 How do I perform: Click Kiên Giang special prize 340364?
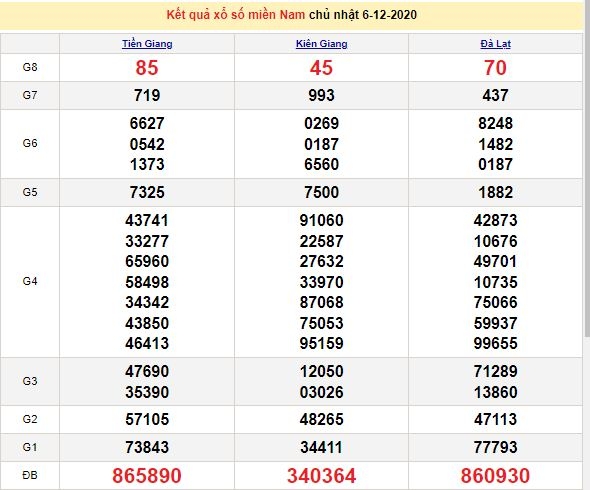(x=321, y=475)
